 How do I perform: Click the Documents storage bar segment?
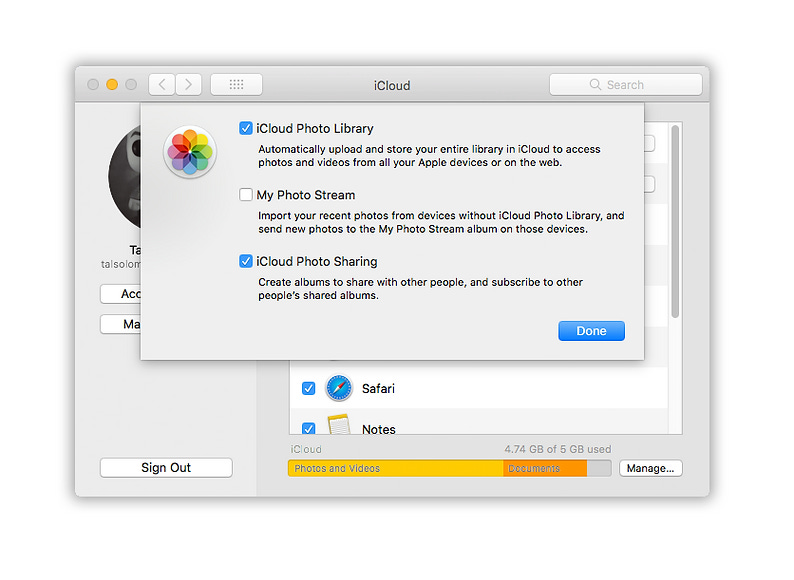[545, 469]
